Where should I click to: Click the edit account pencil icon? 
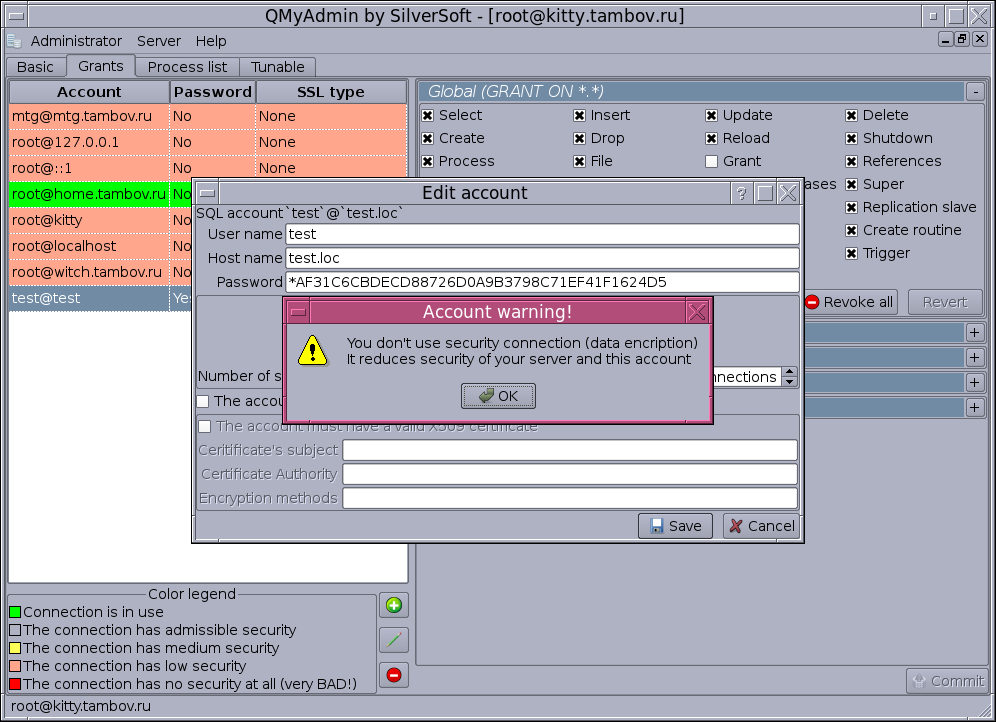pos(394,640)
